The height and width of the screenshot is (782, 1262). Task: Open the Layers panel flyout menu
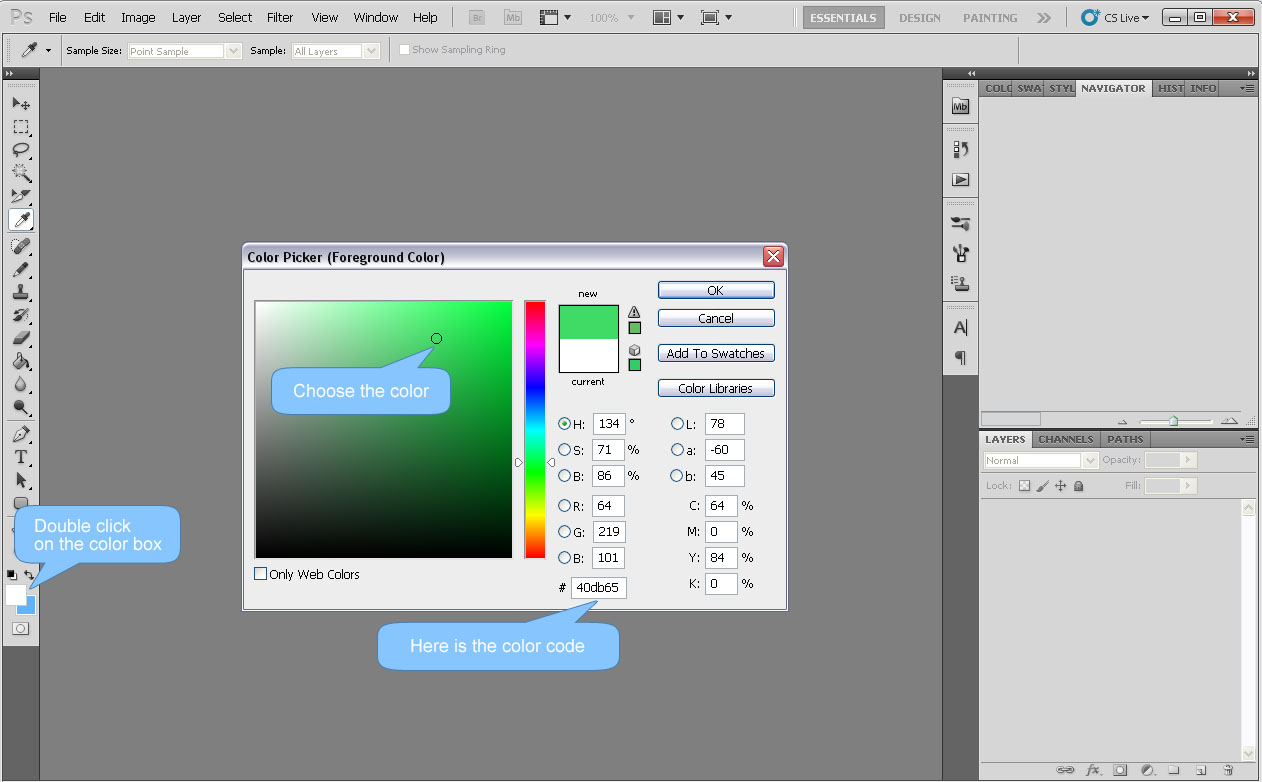click(x=1247, y=439)
